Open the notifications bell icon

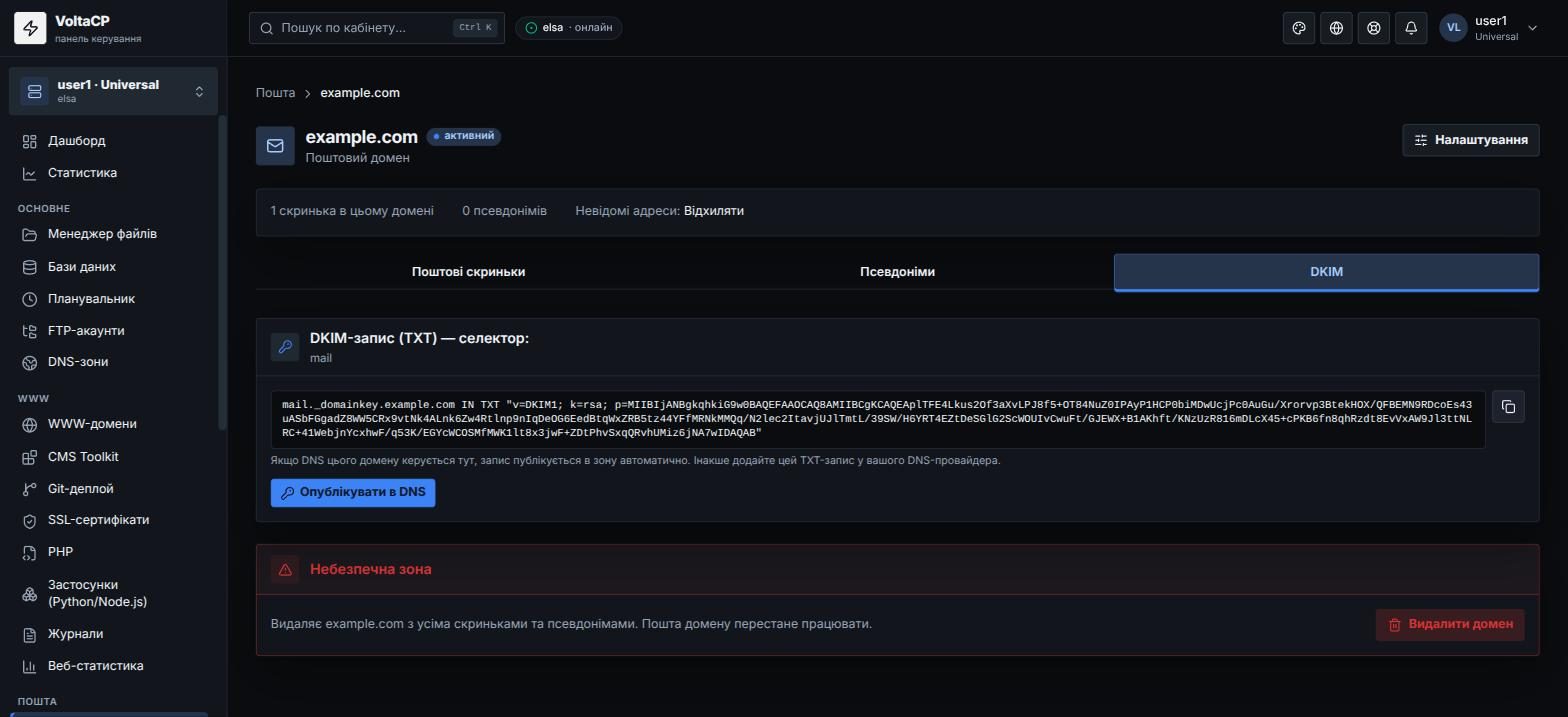click(x=1411, y=28)
